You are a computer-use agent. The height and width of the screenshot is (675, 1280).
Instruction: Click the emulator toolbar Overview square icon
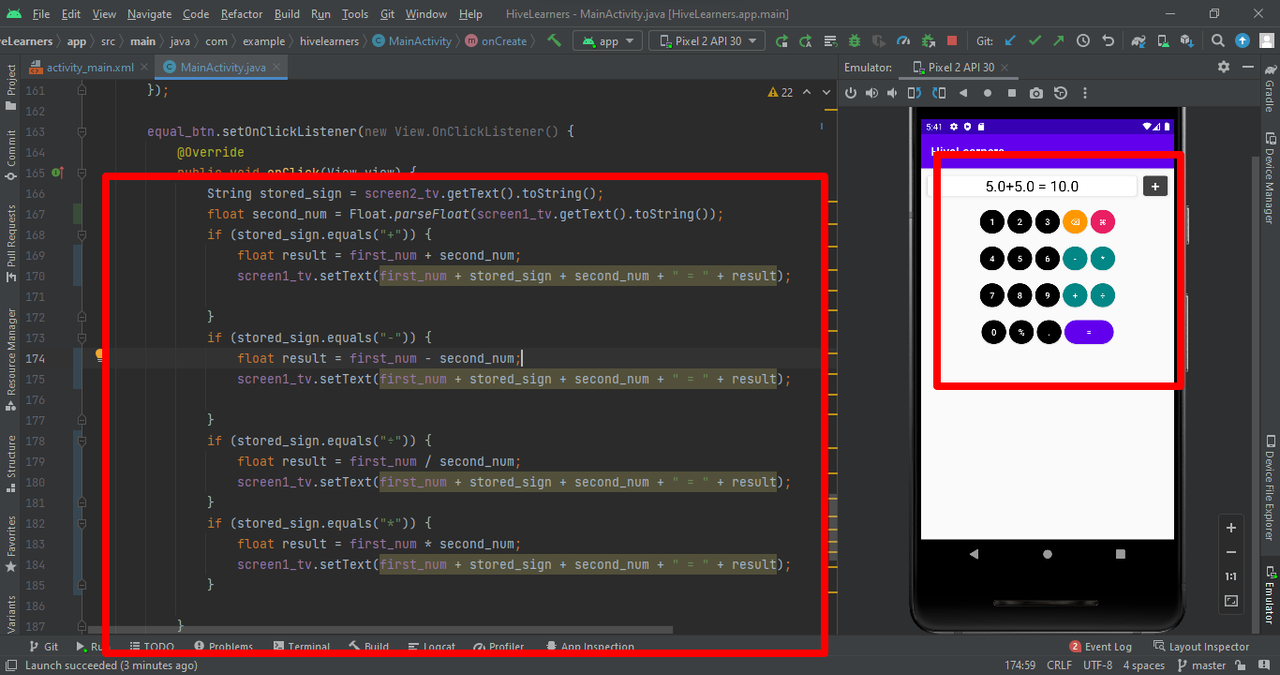pos(1012,93)
